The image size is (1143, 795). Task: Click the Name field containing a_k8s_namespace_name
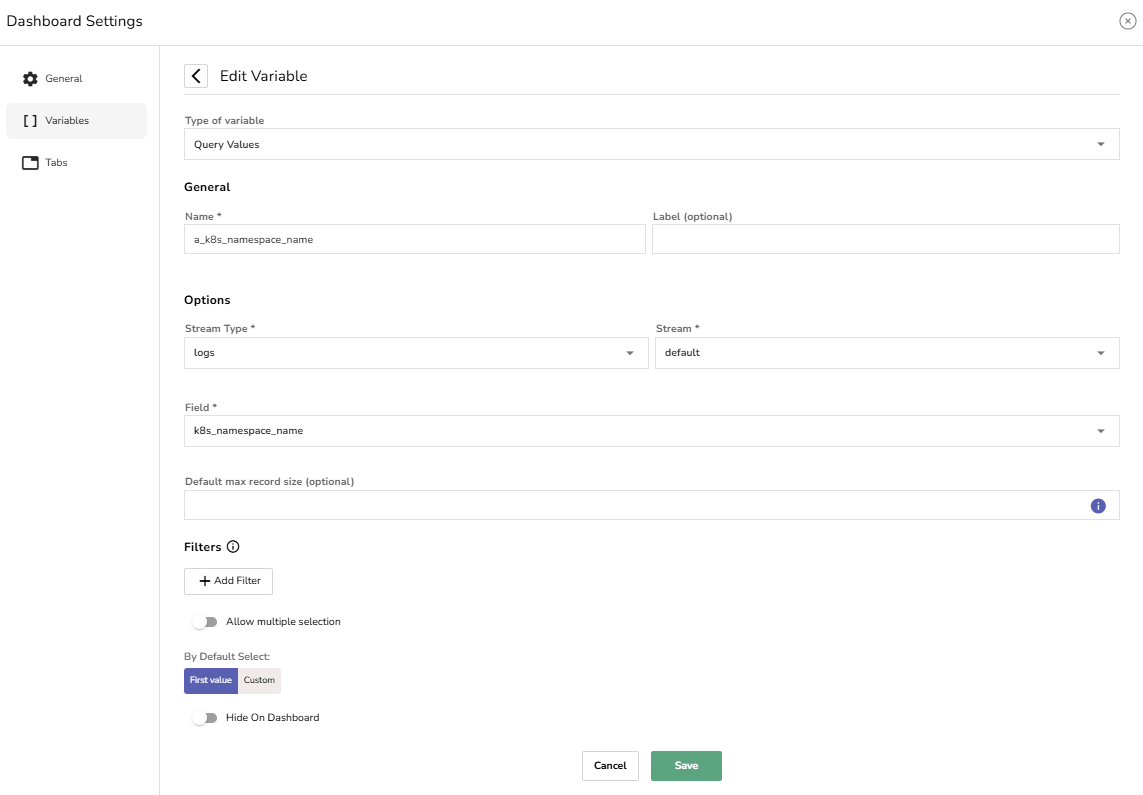pyautogui.click(x=414, y=239)
